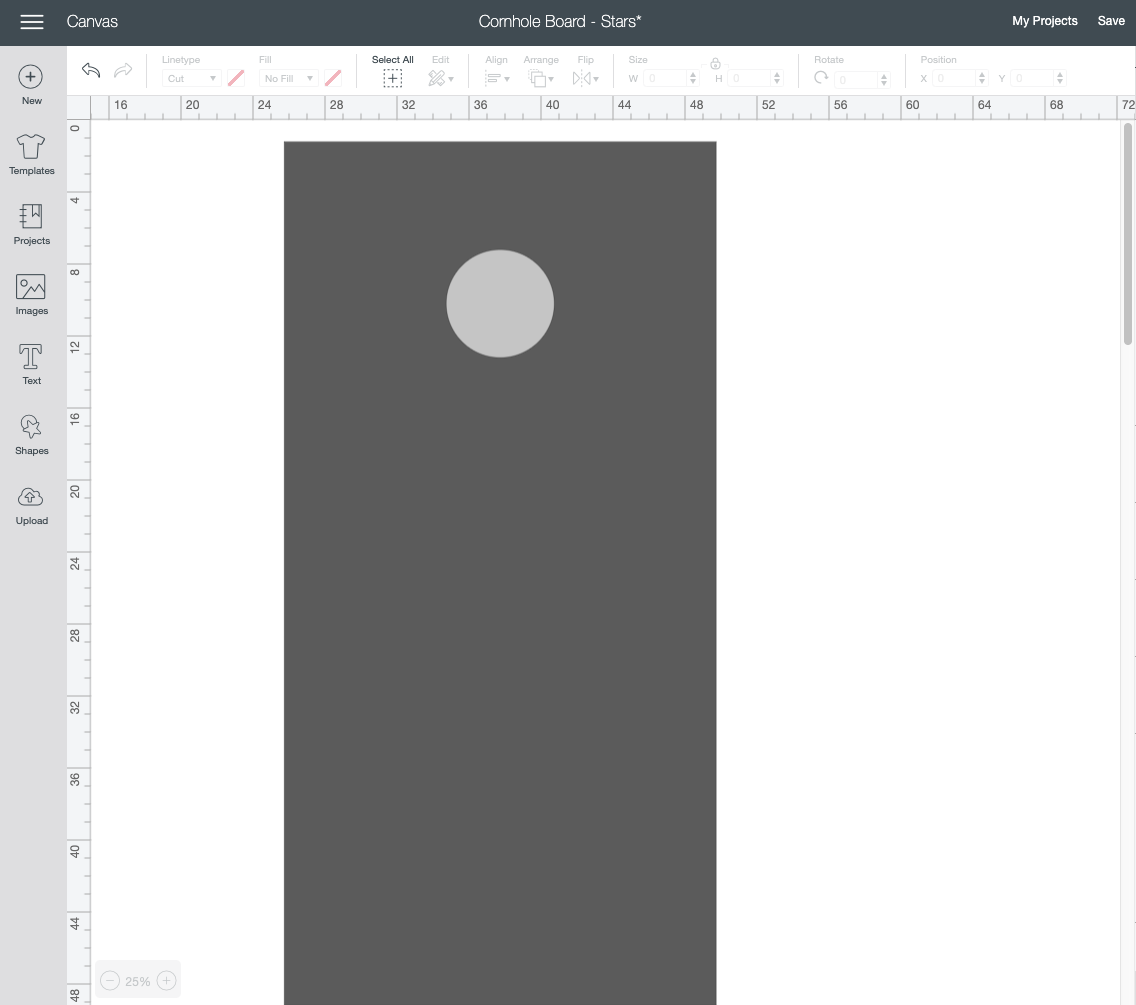The height and width of the screenshot is (1005, 1136).
Task: Adjust the Rotate stepper arrows
Action: click(x=884, y=80)
